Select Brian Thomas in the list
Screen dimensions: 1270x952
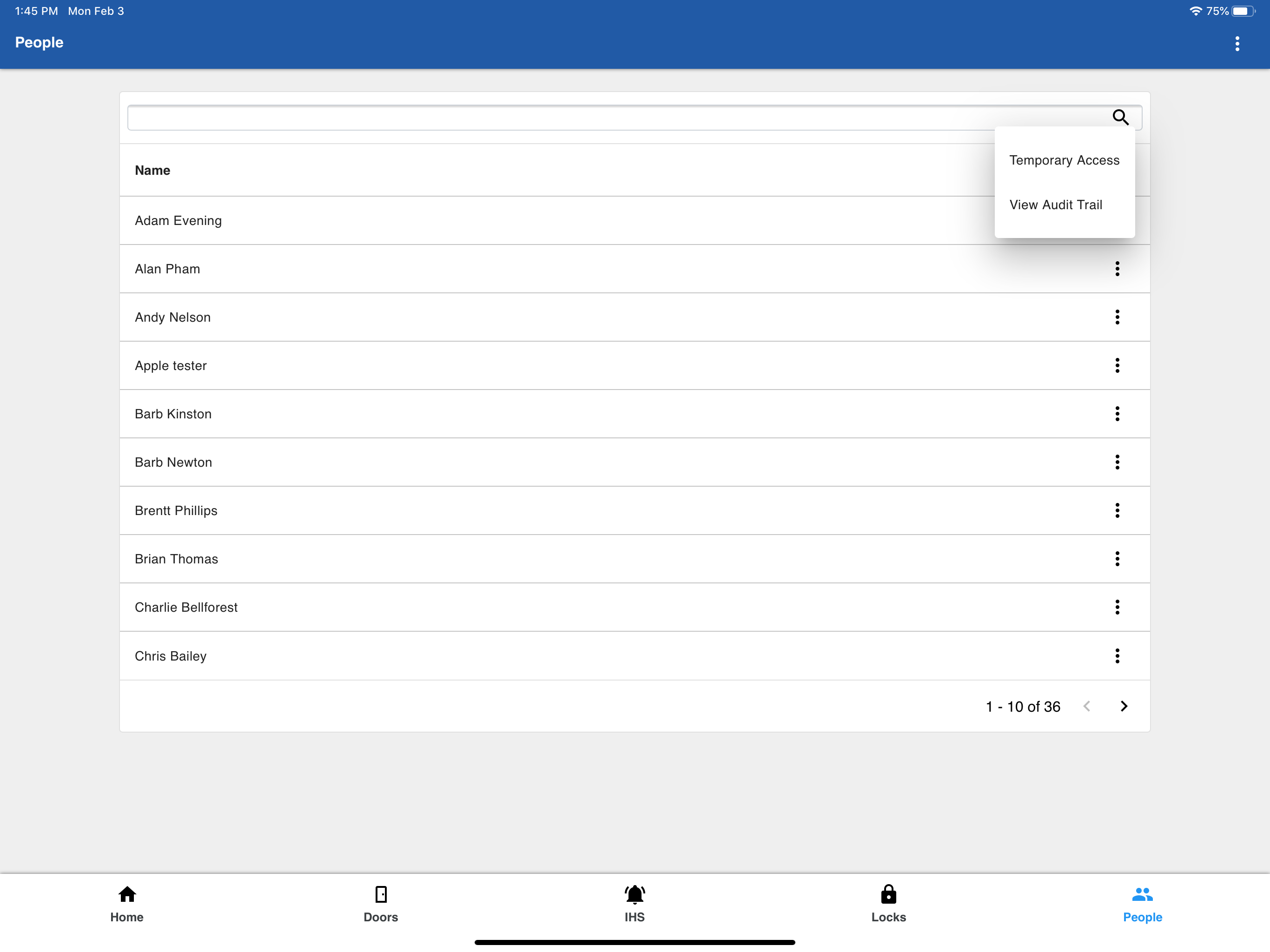[x=635, y=559]
